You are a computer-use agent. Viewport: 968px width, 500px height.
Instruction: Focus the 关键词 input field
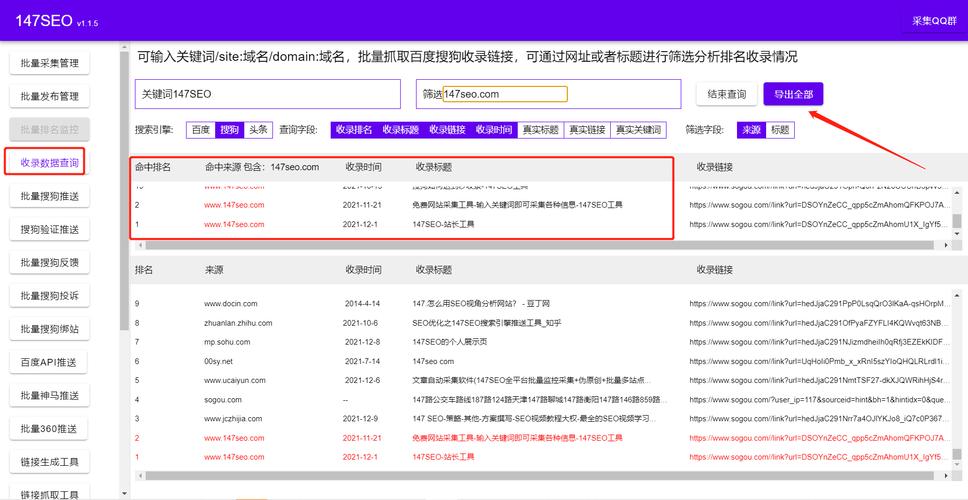pos(268,94)
